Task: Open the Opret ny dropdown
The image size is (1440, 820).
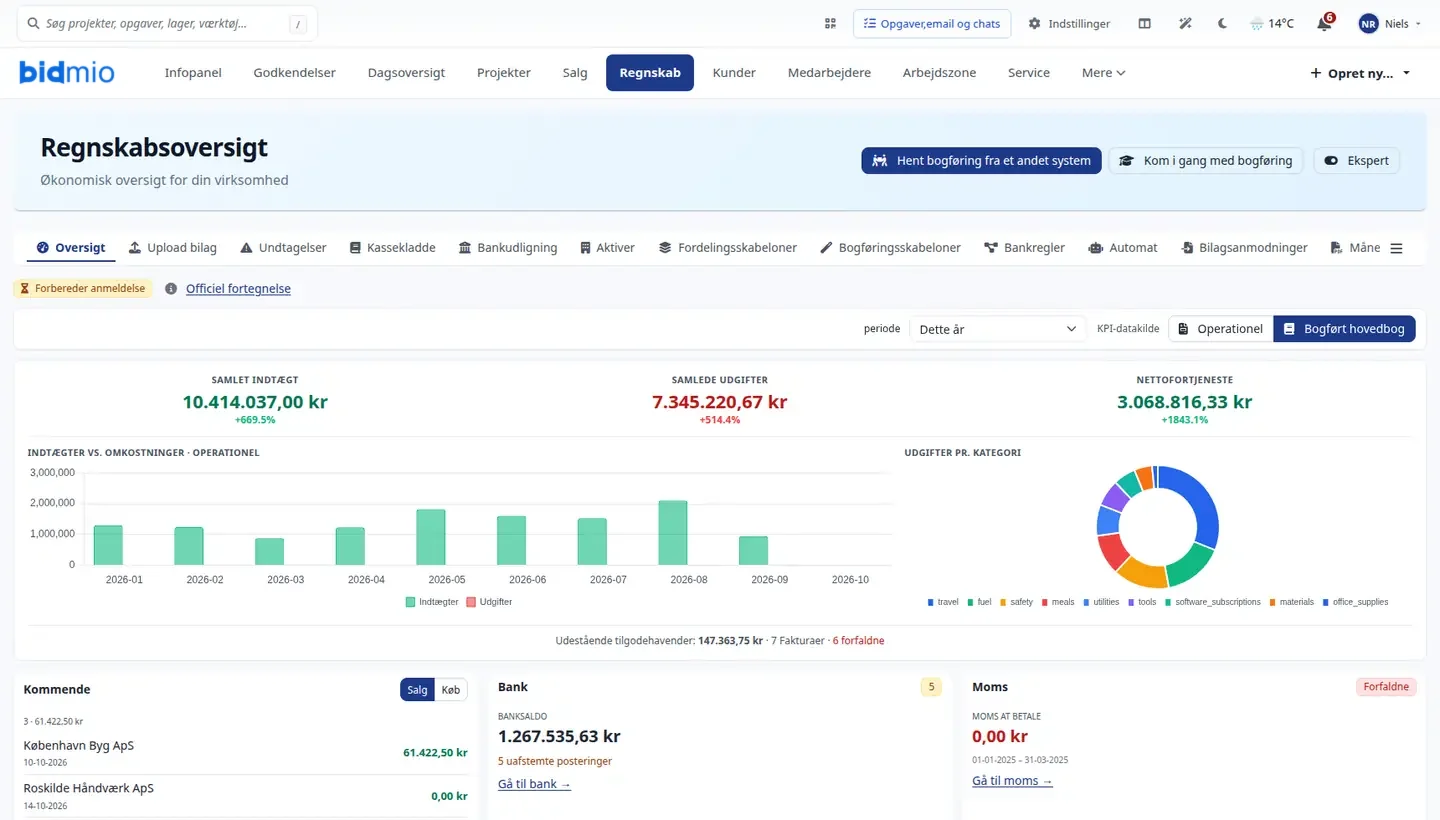Action: [1360, 73]
